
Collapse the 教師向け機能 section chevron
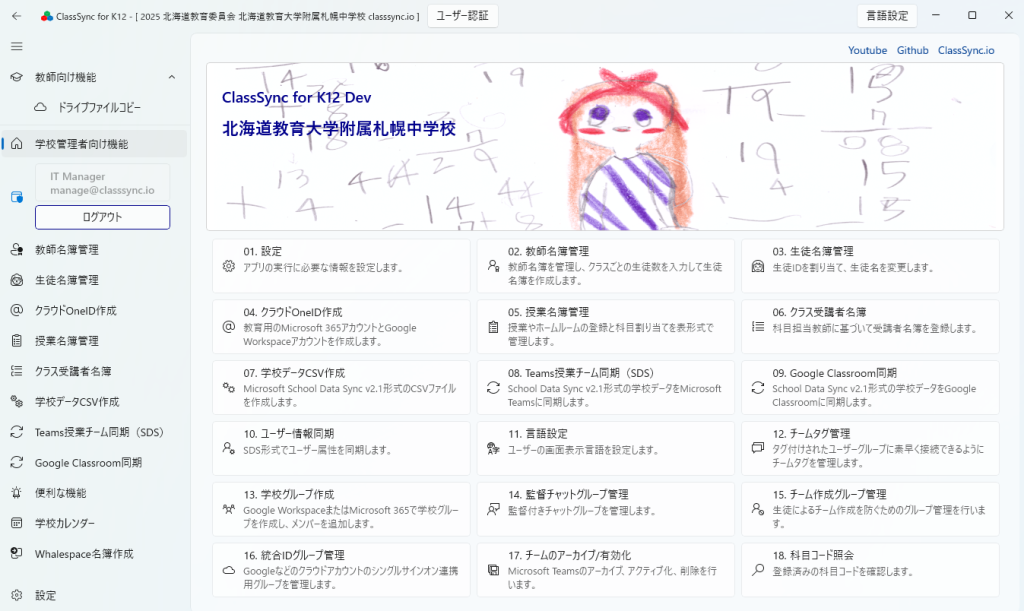click(171, 77)
